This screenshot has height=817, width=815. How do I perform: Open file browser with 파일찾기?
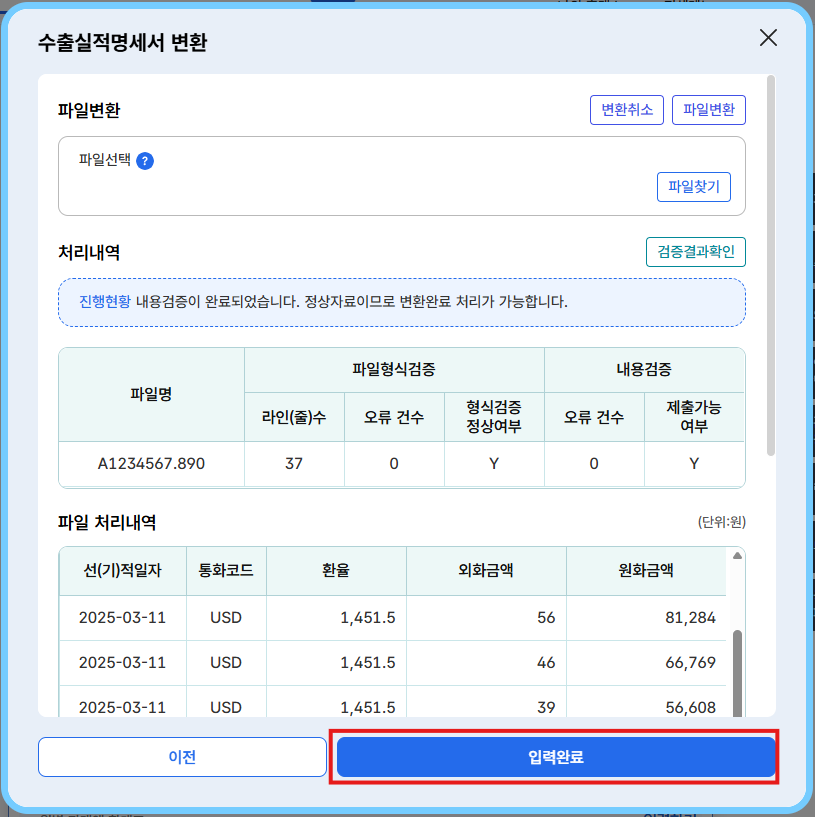(x=694, y=187)
